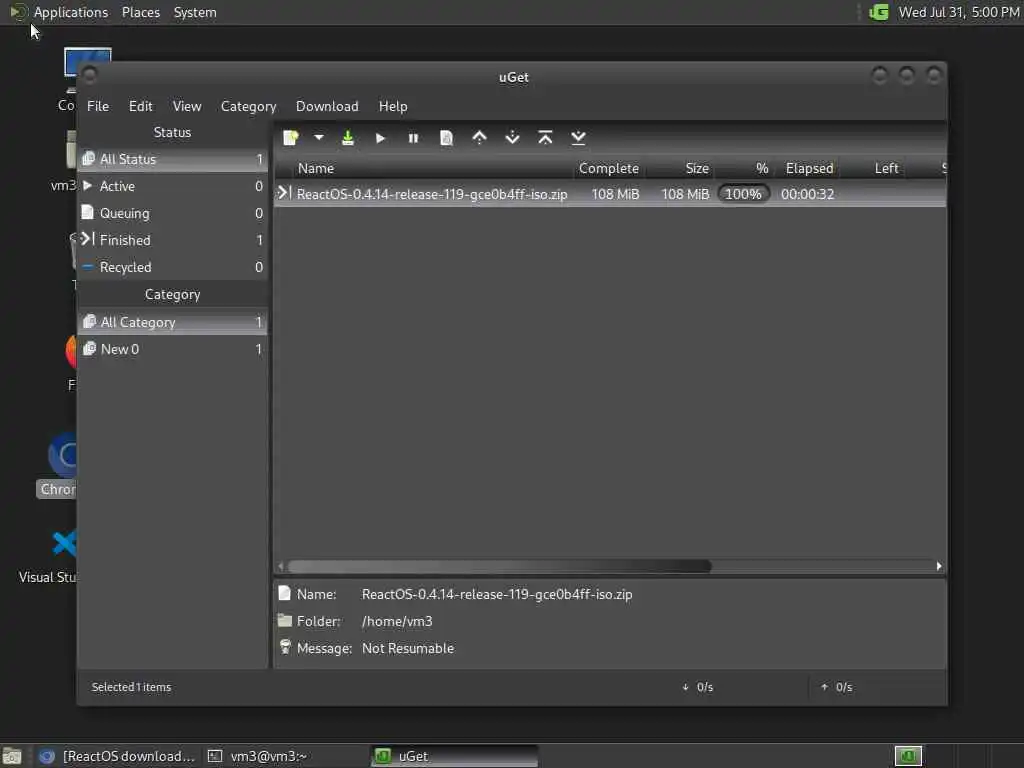This screenshot has height=768, width=1024.
Task: Switch to ReactOS download browser taskbar item
Action: coord(116,756)
